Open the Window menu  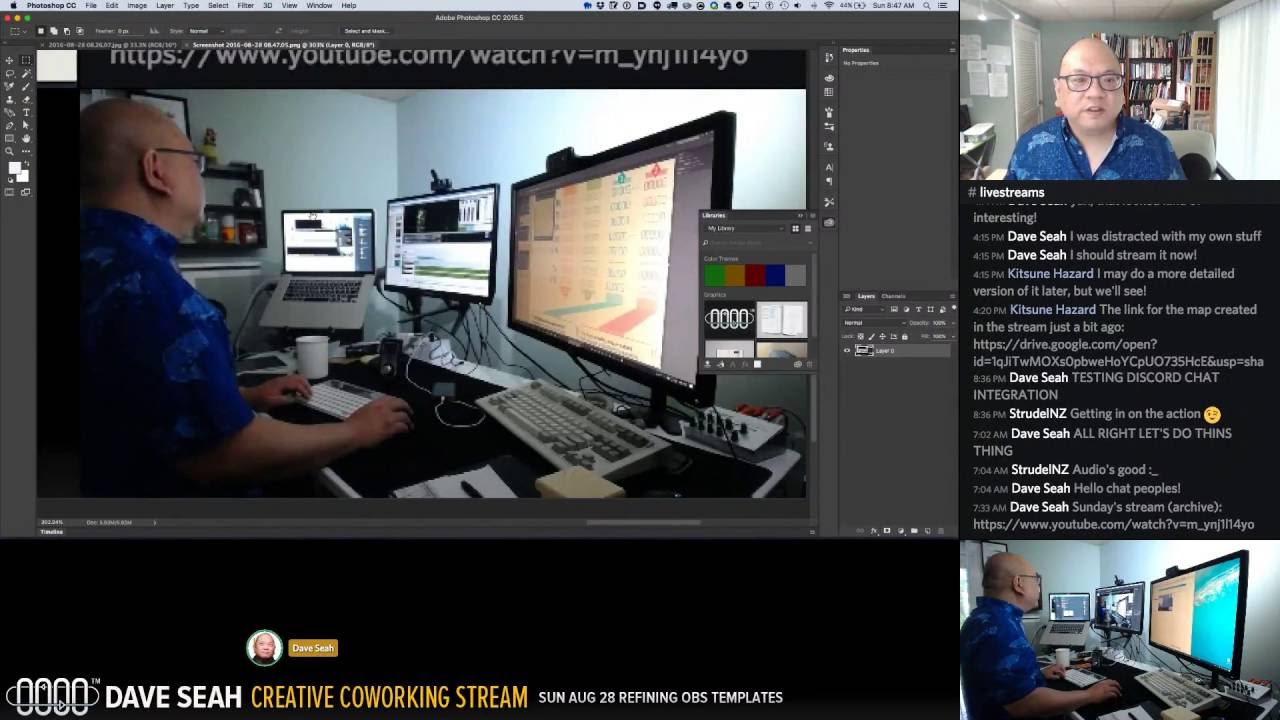tap(319, 5)
